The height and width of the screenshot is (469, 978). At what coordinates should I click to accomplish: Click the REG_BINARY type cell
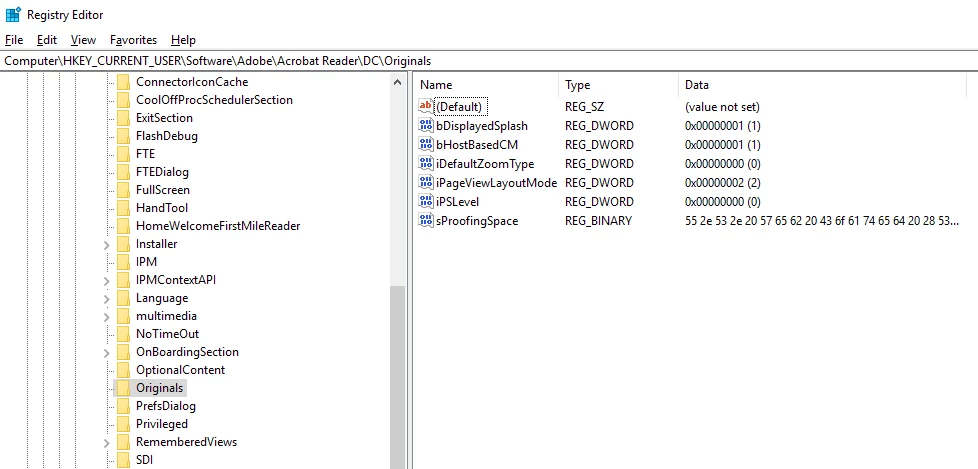pos(598,221)
